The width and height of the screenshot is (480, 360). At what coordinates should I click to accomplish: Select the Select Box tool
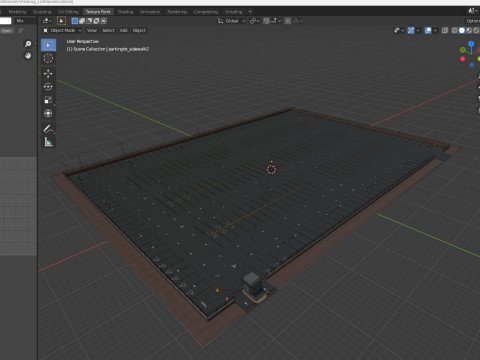tap(48, 45)
